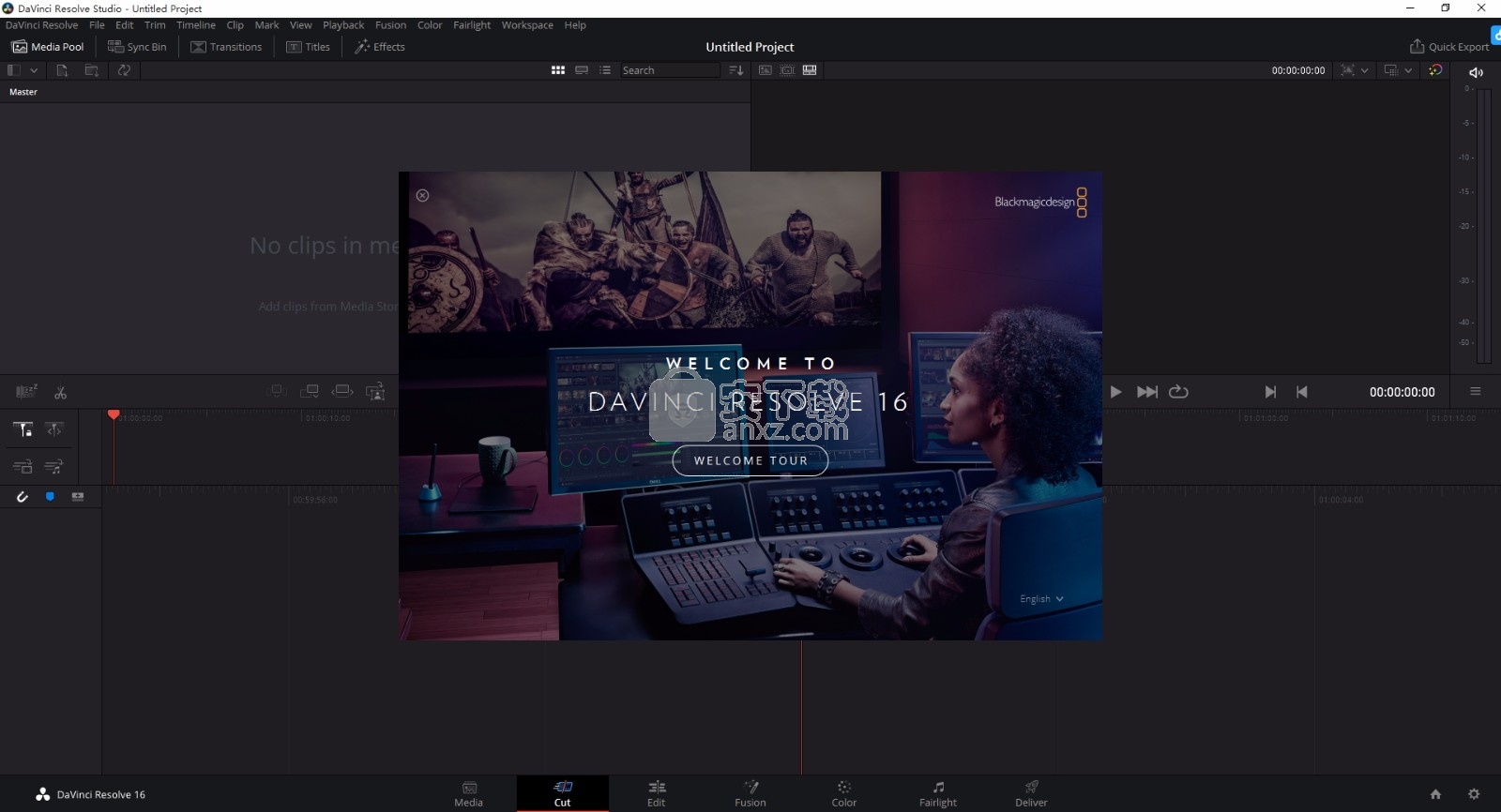Close the welcome splash dialog
Viewport: 1501px width, 812px height.
[x=422, y=195]
